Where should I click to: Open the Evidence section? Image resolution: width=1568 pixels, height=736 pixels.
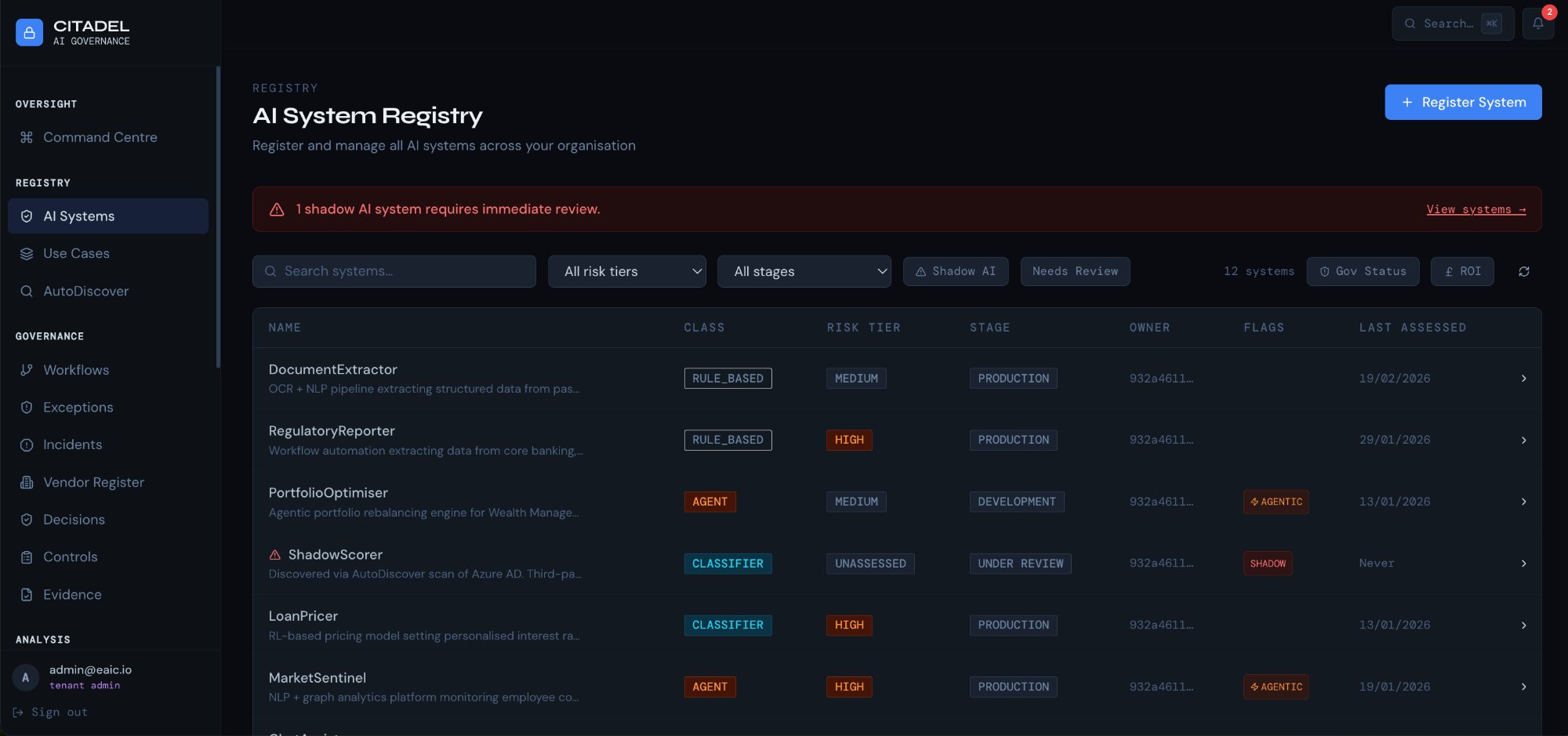[71, 594]
